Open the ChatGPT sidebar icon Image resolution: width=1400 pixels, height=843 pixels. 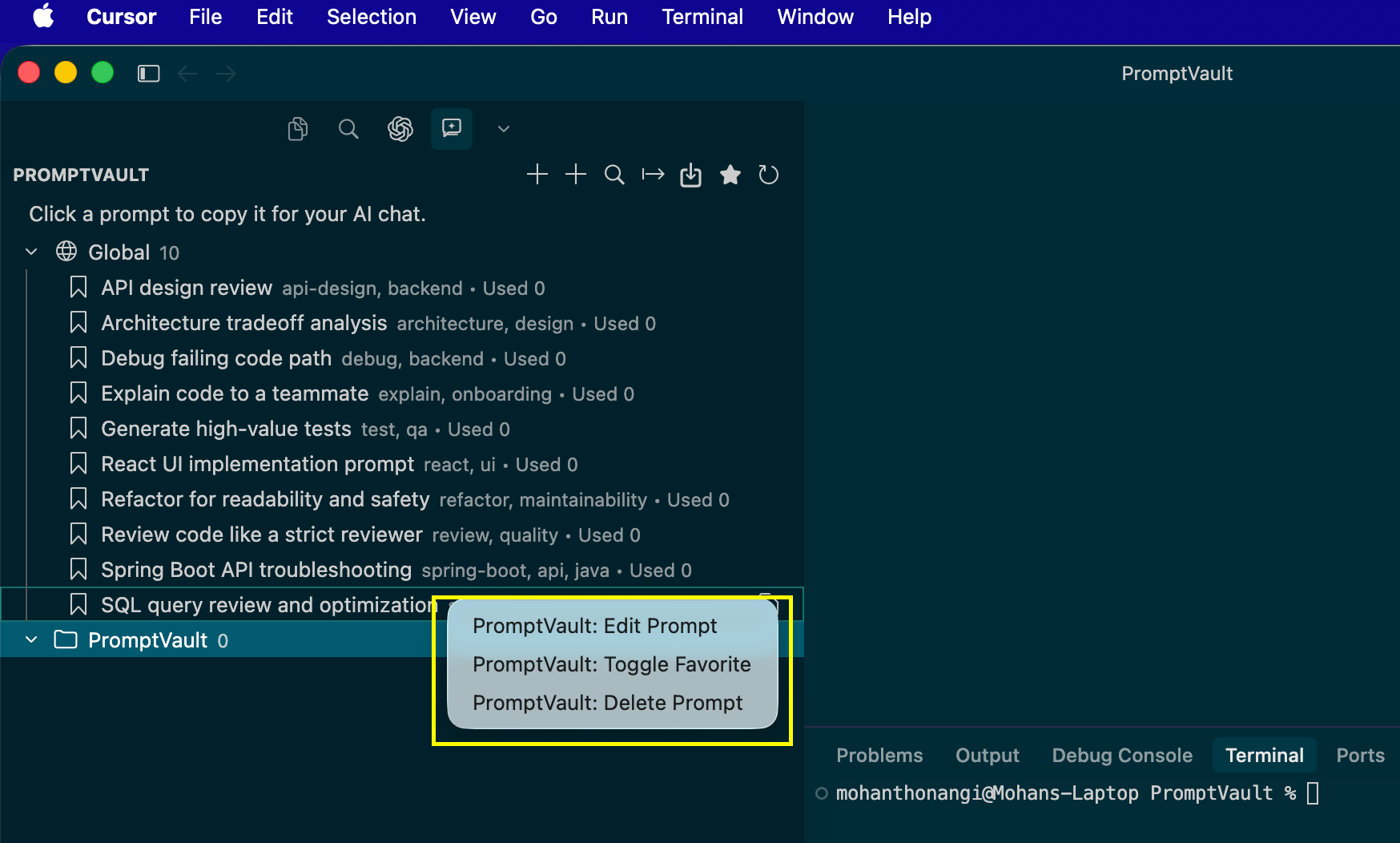pos(400,129)
